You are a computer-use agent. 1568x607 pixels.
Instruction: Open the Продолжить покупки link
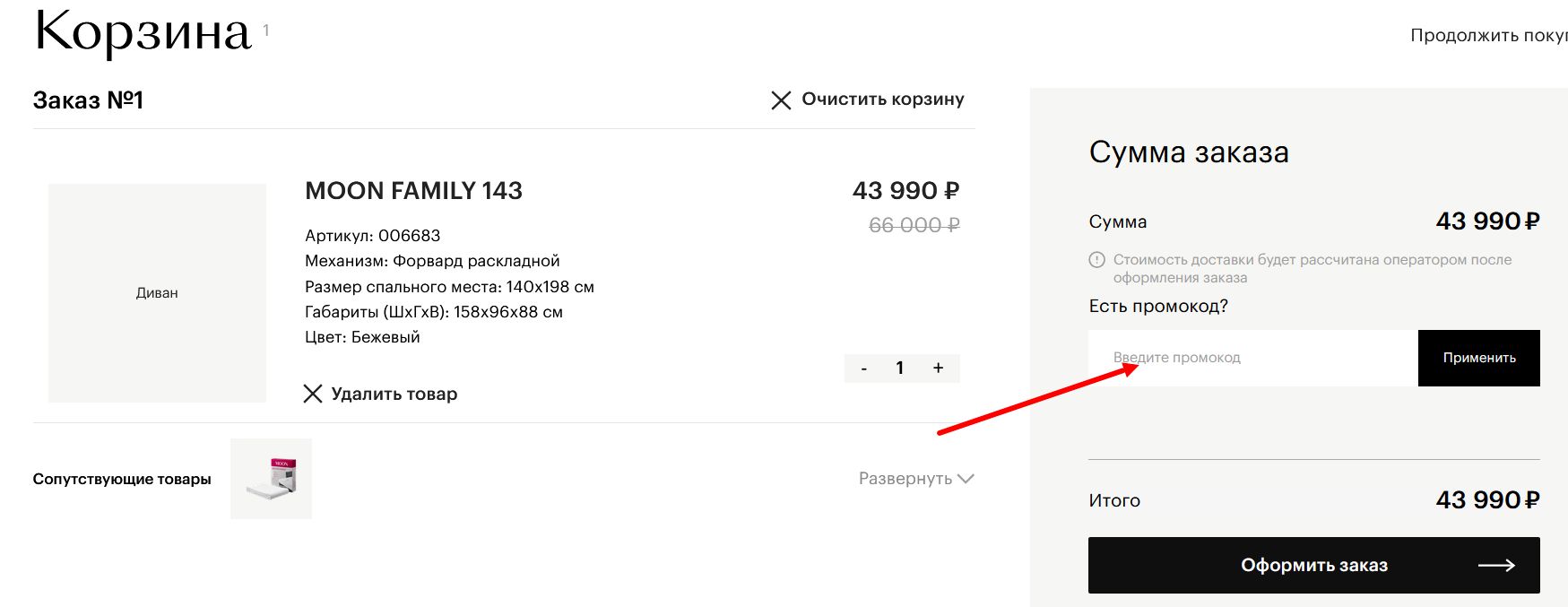click(x=1489, y=36)
